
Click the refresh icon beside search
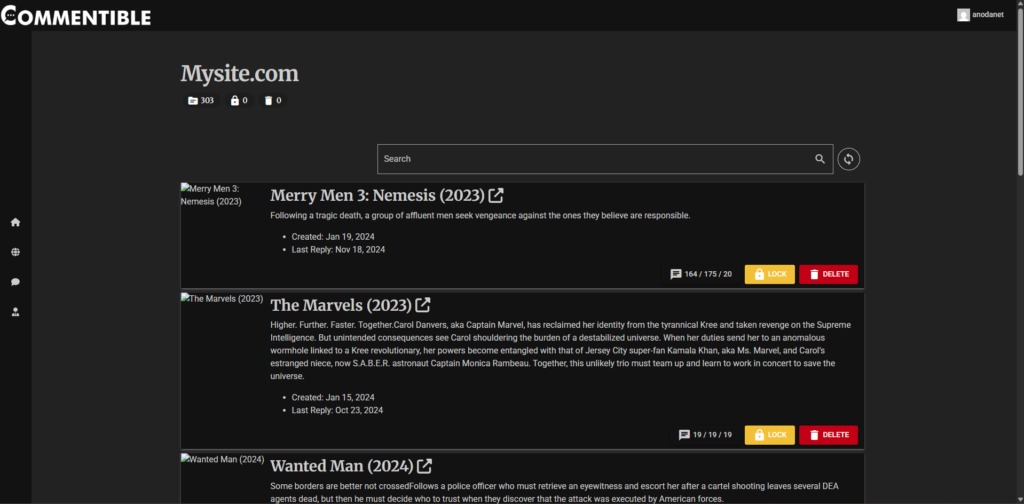tap(849, 159)
